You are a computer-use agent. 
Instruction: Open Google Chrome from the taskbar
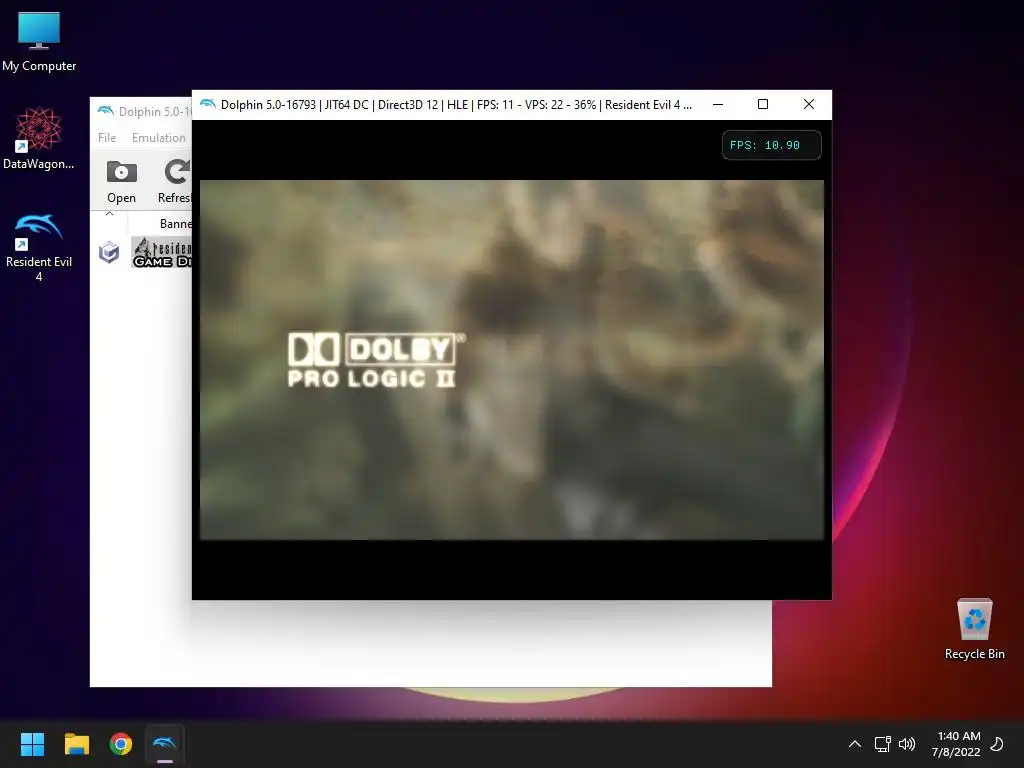121,744
